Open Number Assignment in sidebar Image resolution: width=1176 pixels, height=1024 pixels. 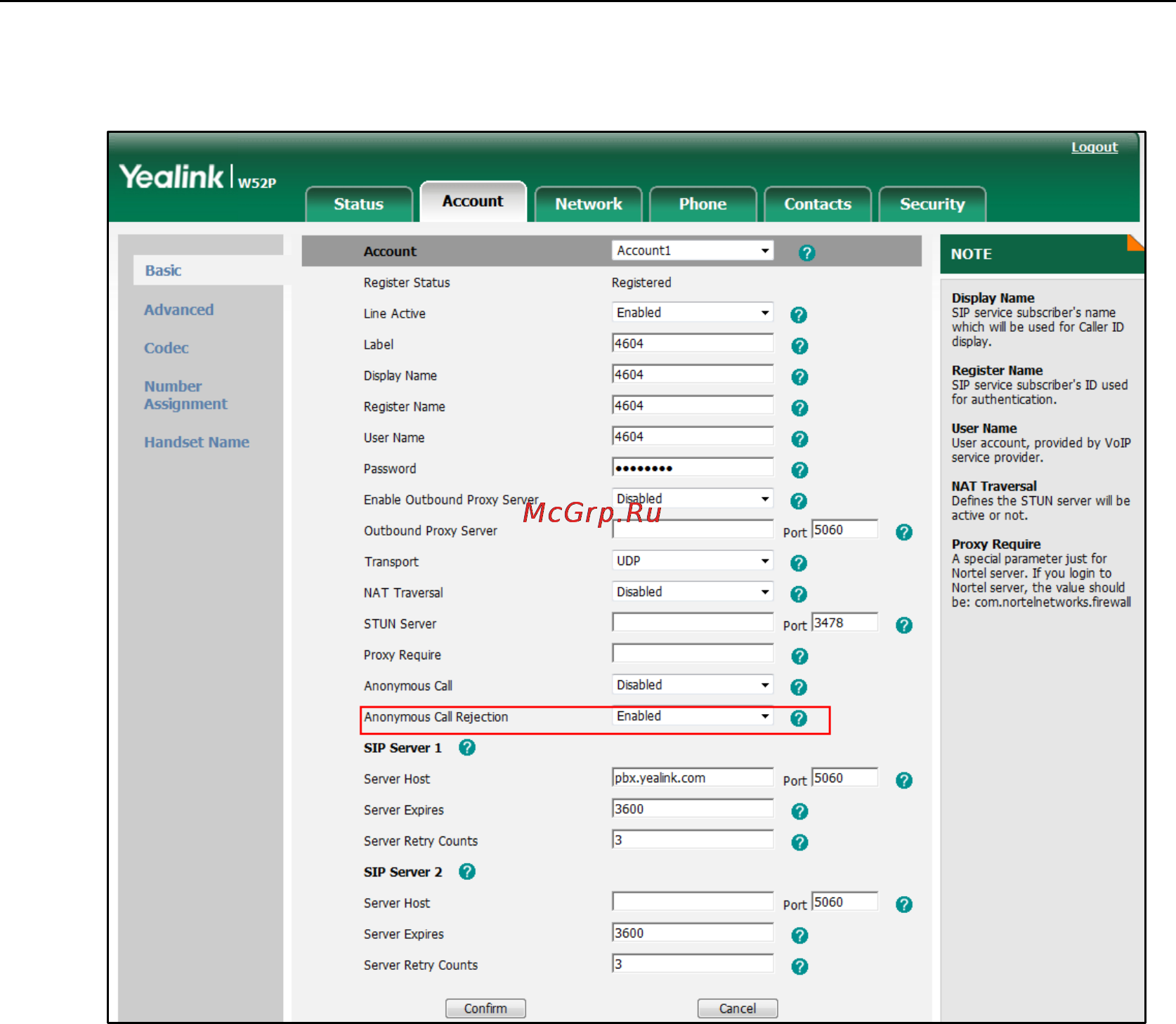pos(186,395)
